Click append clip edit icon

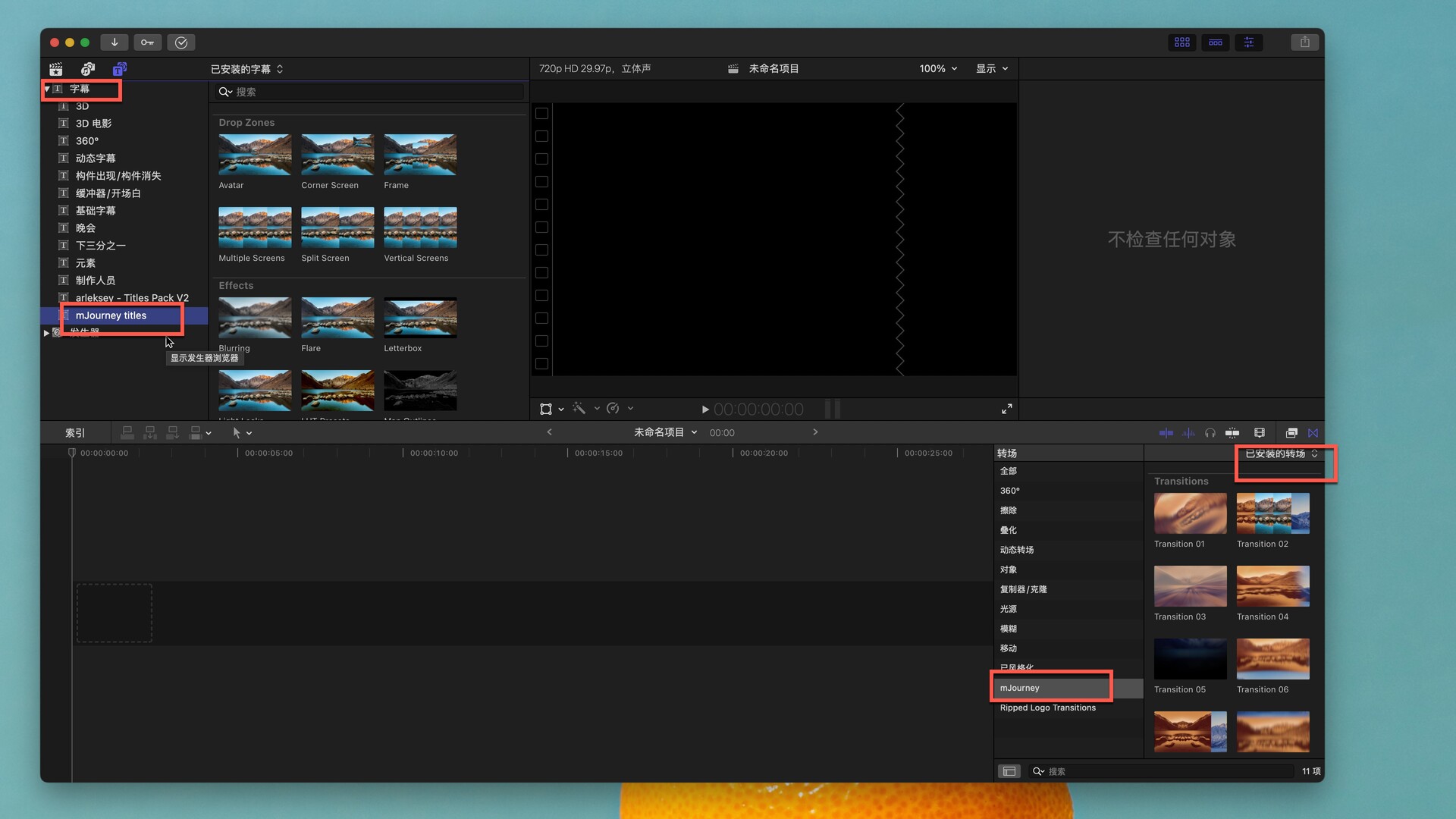[x=173, y=433]
